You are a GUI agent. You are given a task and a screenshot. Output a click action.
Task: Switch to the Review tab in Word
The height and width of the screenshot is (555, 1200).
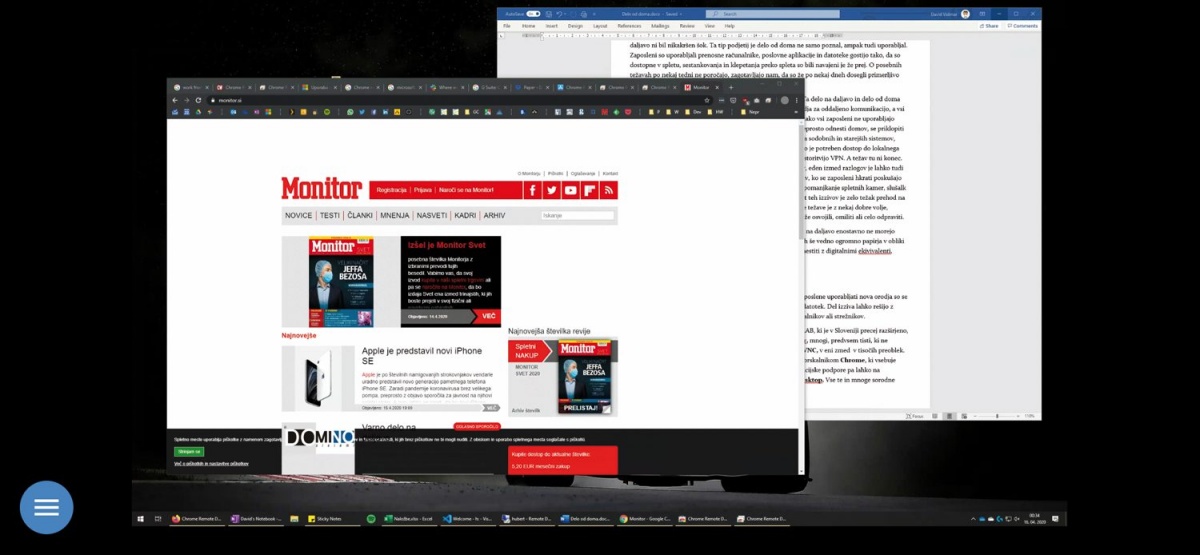tap(687, 25)
